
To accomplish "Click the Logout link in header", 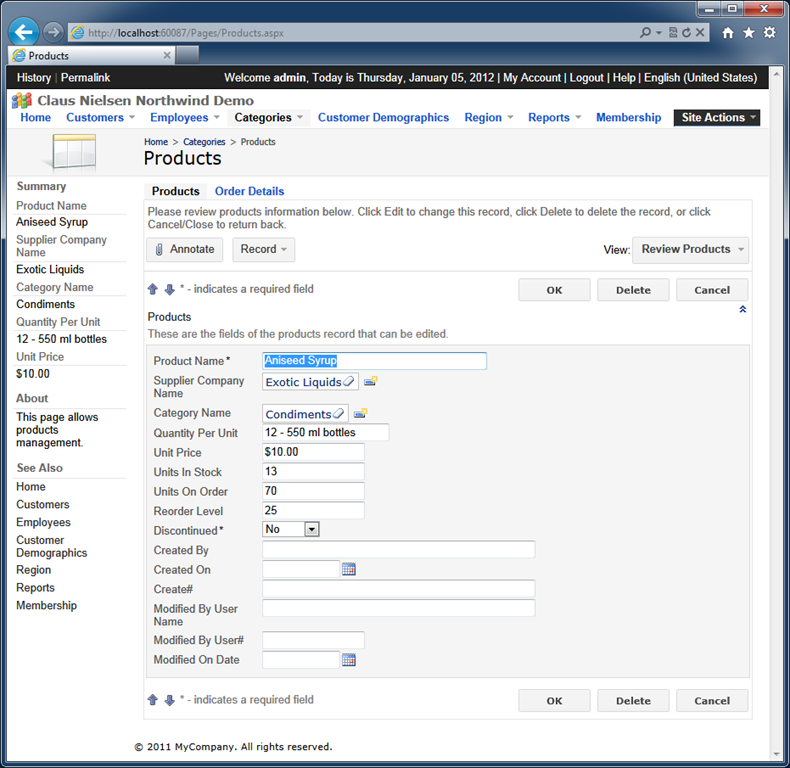I will (x=586, y=78).
